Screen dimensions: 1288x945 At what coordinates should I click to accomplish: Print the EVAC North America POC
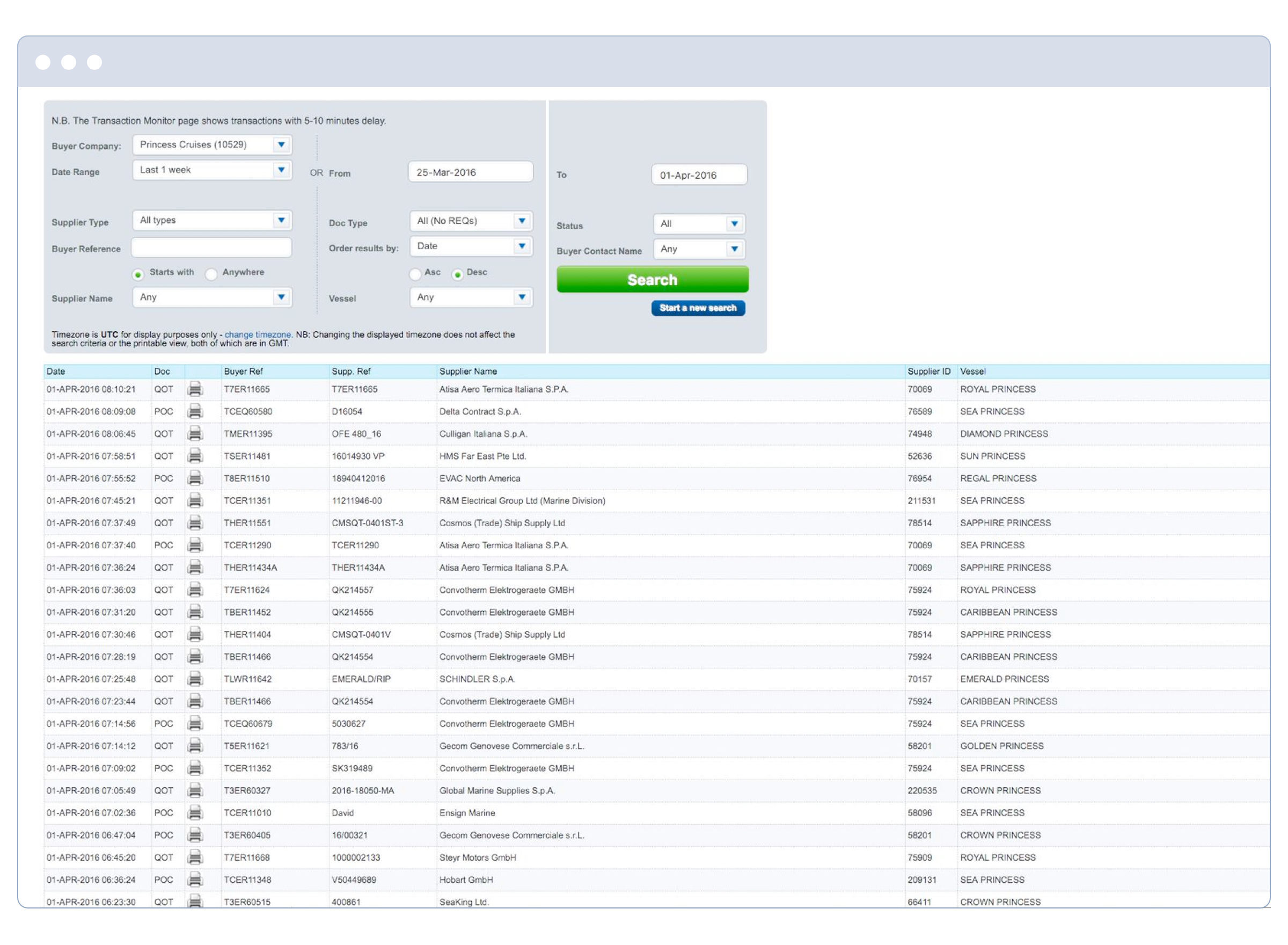click(x=196, y=478)
